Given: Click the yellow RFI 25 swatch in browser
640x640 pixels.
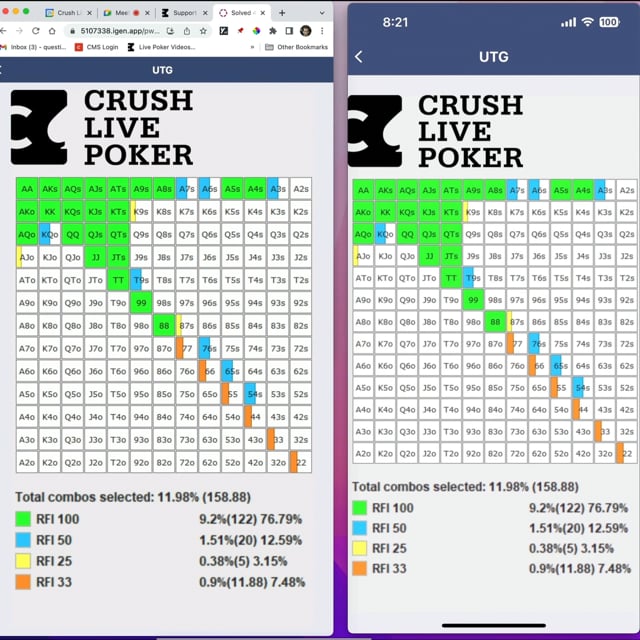Looking at the screenshot, I should point(23,561).
